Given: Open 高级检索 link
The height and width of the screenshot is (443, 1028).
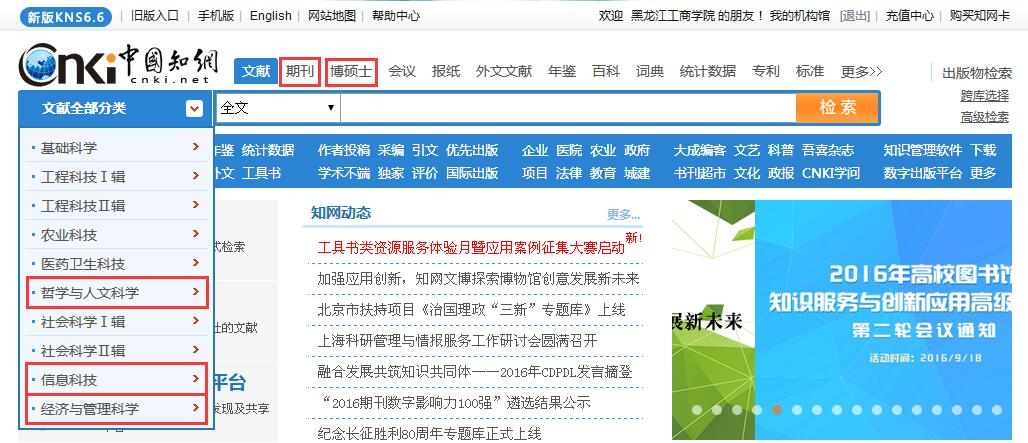Looking at the screenshot, I should pos(985,117).
